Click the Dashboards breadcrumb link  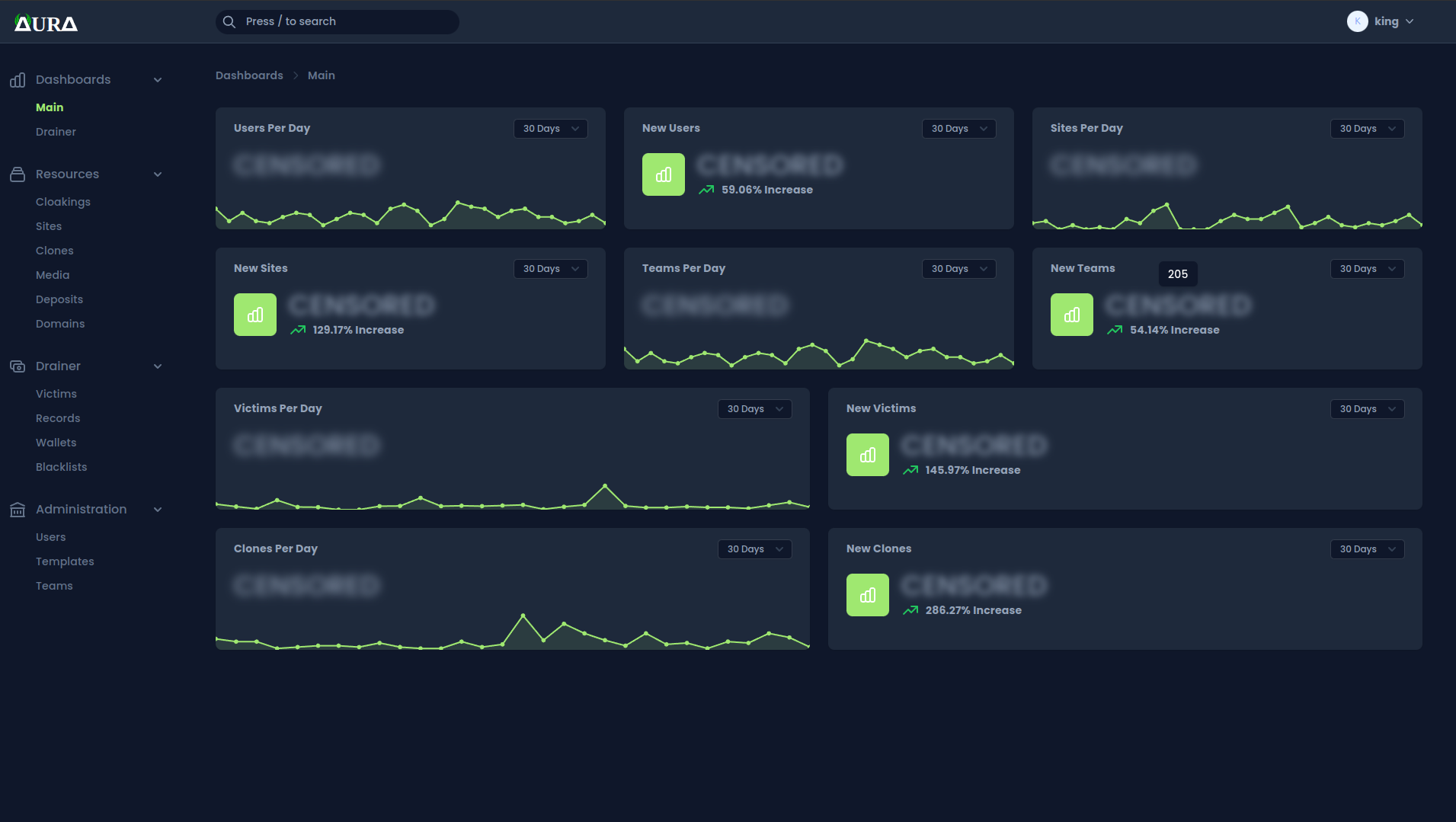(x=249, y=75)
